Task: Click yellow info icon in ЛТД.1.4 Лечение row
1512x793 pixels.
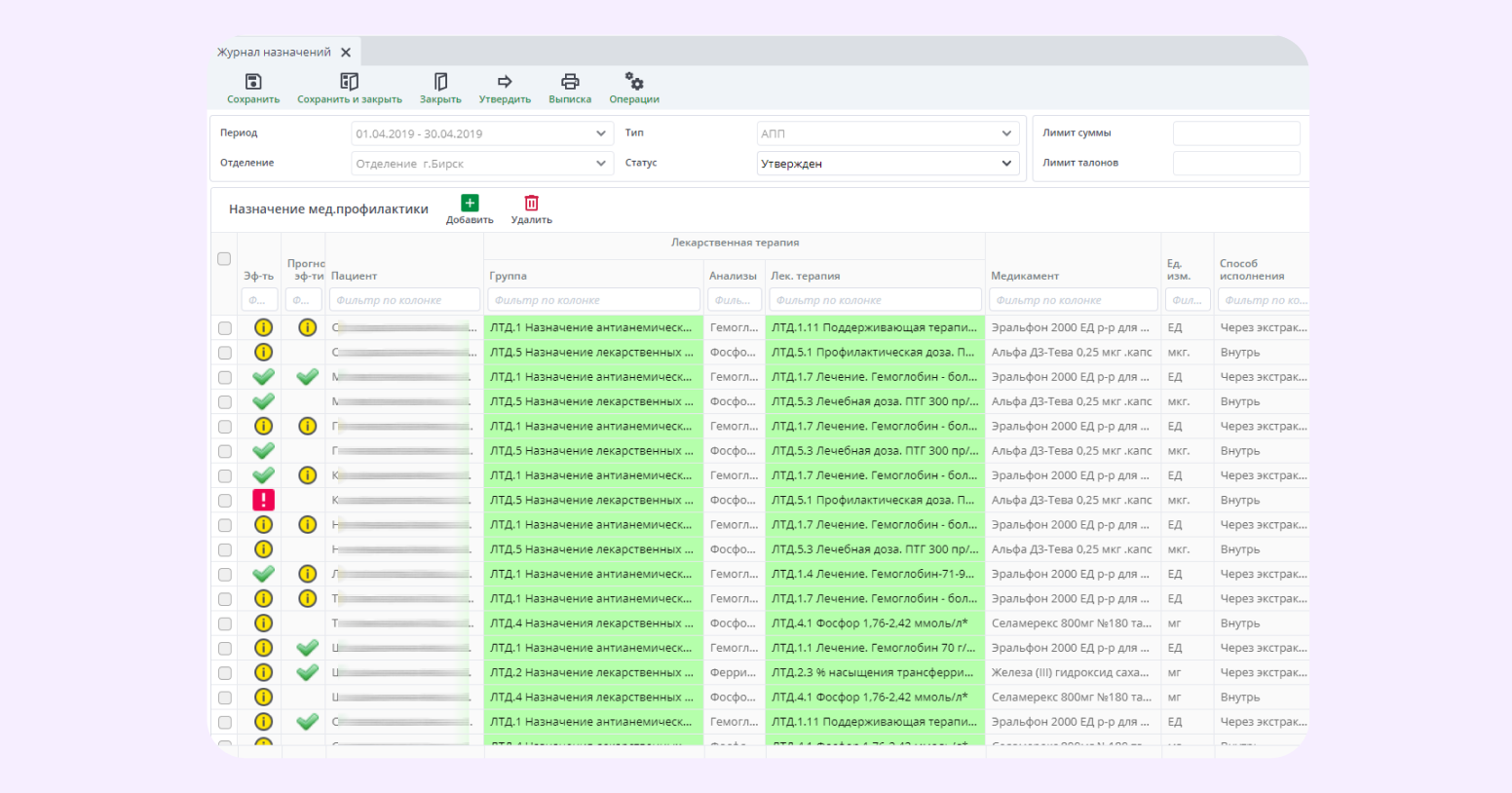Action: click(x=307, y=574)
